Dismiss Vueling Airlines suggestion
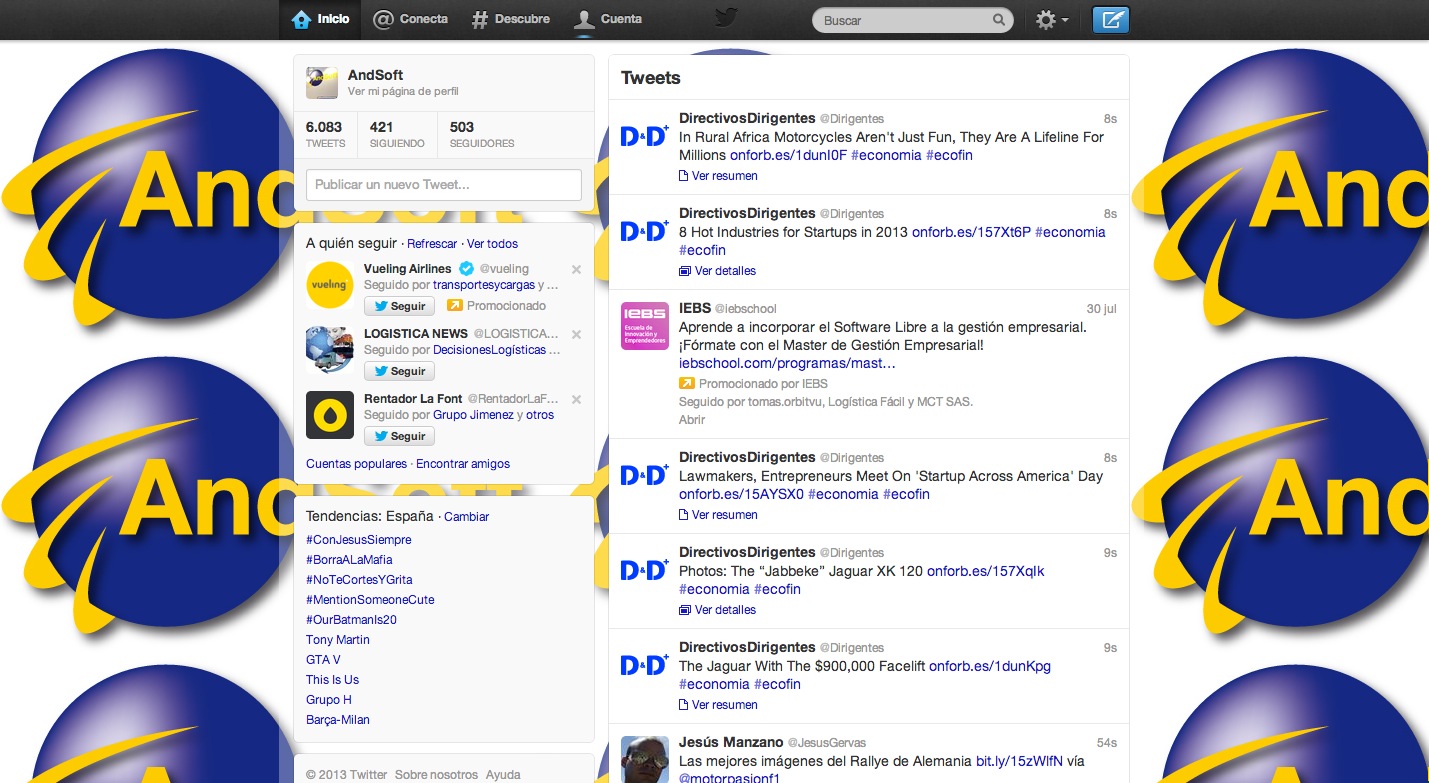This screenshot has width=1429, height=783. point(576,269)
